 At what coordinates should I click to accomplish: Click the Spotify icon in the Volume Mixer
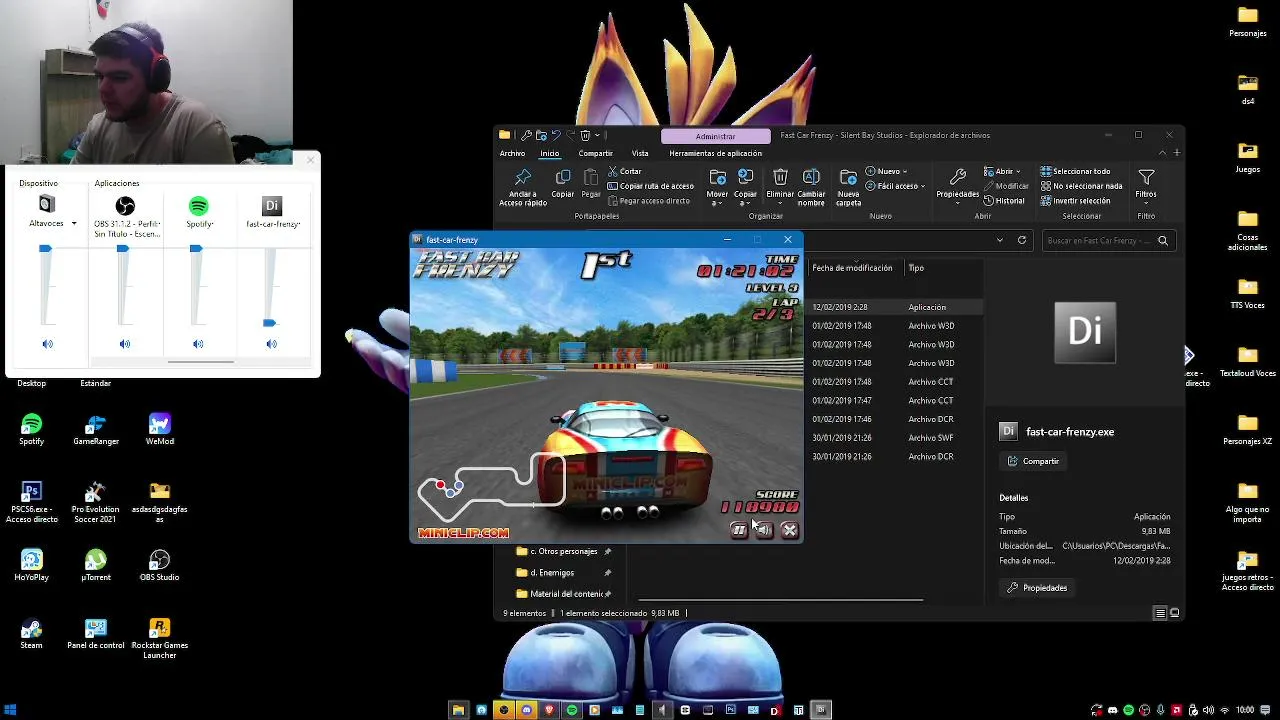pyautogui.click(x=198, y=206)
